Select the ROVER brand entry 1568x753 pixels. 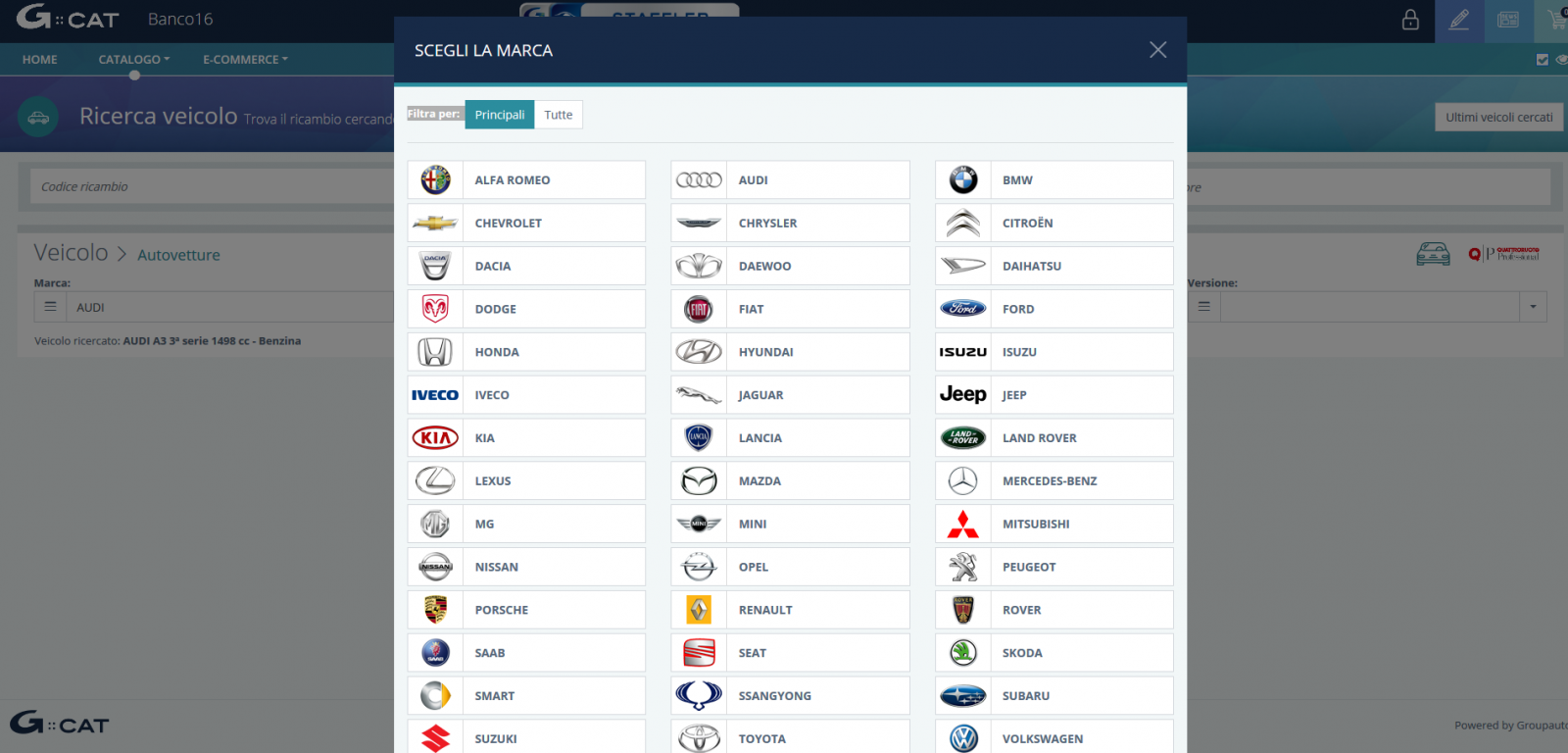click(x=1054, y=610)
